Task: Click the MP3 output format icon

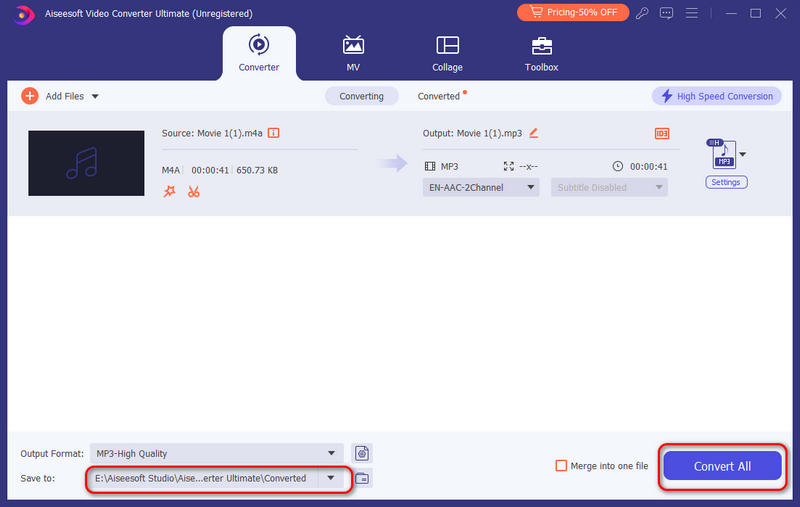Action: tap(722, 154)
